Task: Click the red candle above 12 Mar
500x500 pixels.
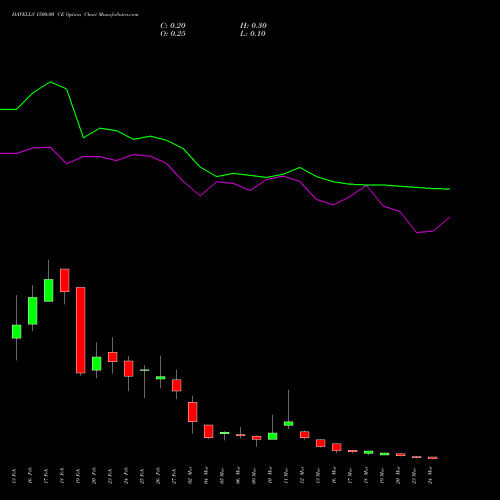Action: tap(305, 435)
